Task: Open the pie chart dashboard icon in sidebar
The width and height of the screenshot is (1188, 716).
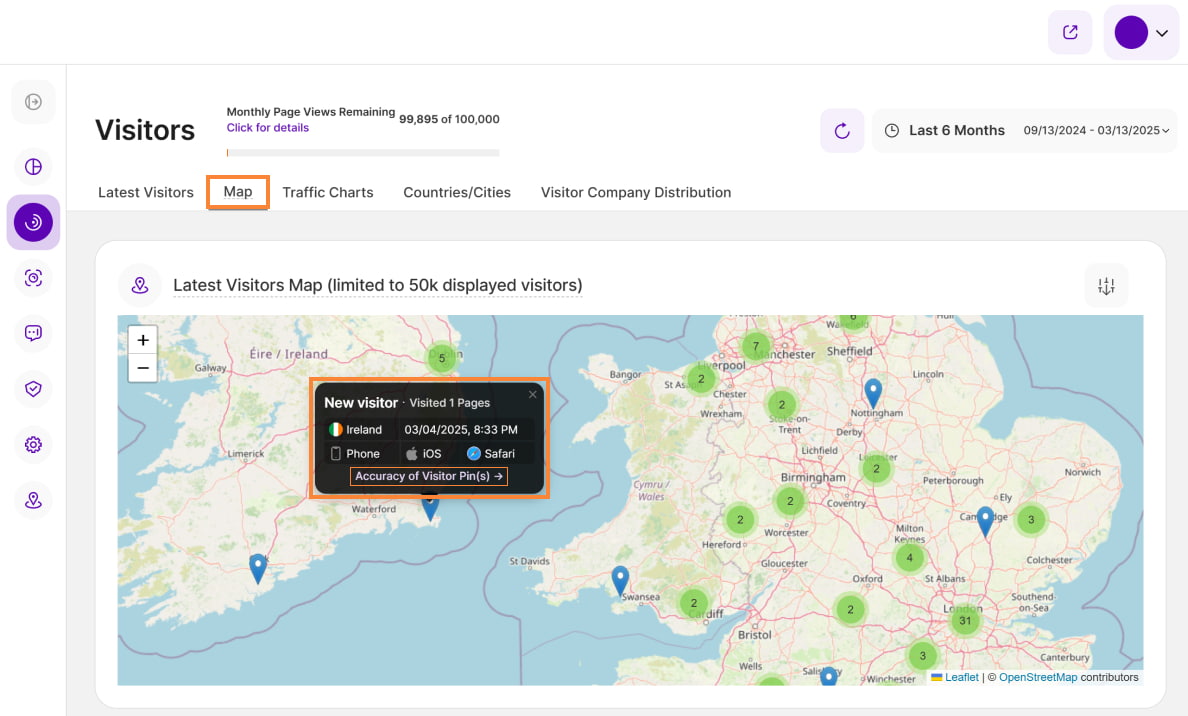Action: pyautogui.click(x=33, y=167)
